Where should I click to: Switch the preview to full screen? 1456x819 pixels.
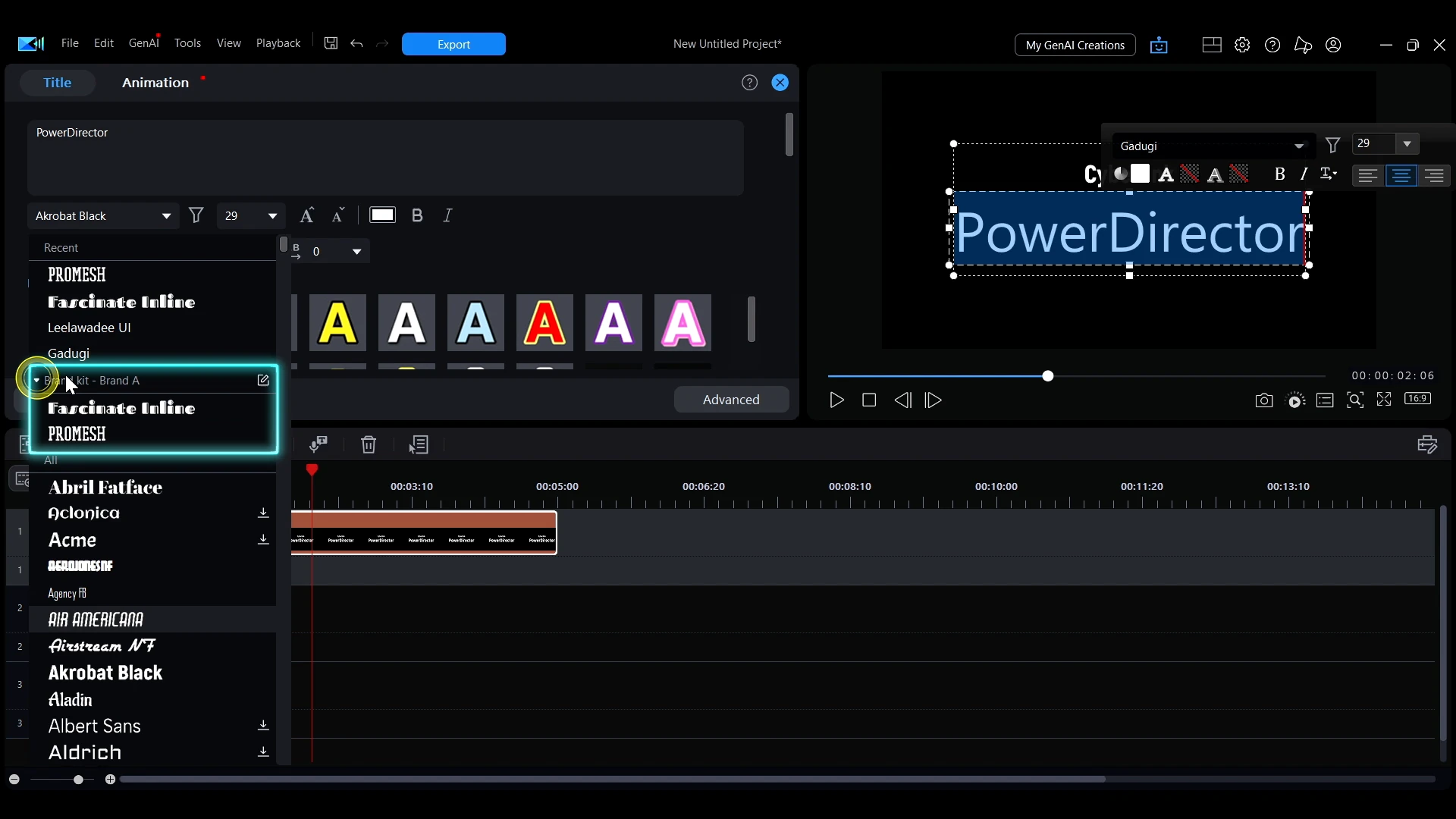click(x=1385, y=399)
